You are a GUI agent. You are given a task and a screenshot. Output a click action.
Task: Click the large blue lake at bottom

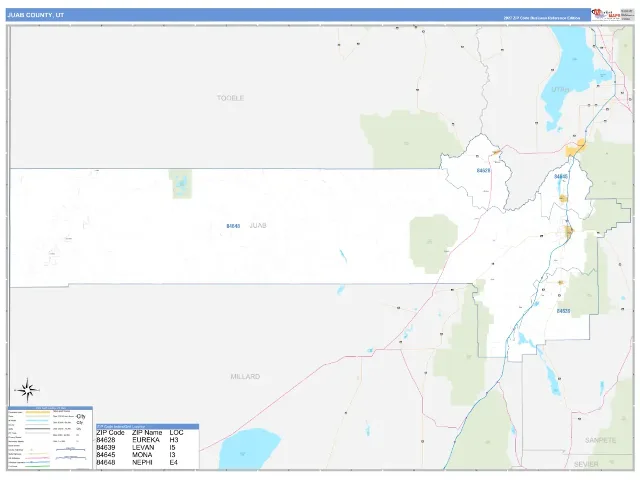(249, 449)
